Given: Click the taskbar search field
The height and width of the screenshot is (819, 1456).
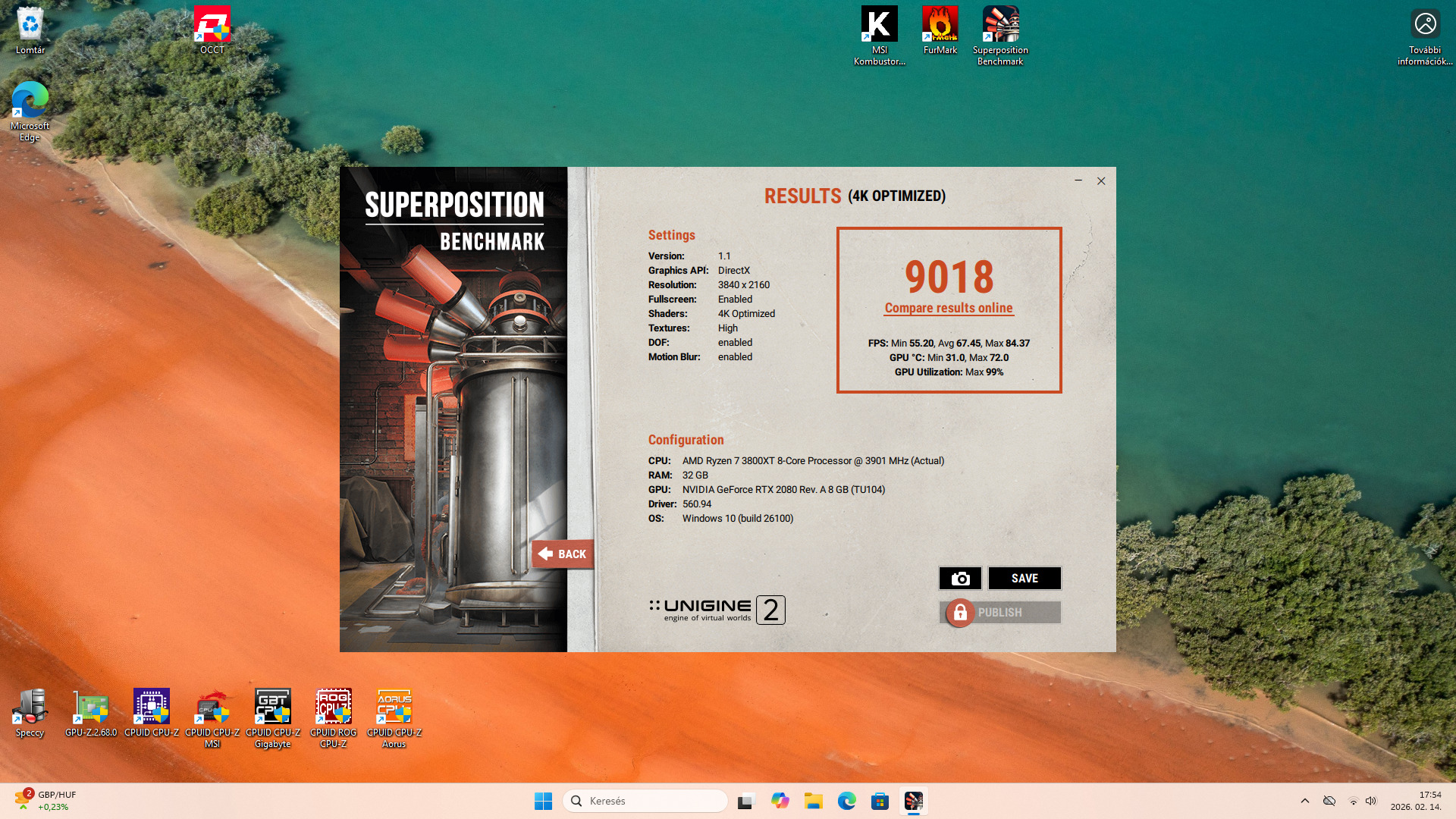Looking at the screenshot, I should tap(645, 801).
